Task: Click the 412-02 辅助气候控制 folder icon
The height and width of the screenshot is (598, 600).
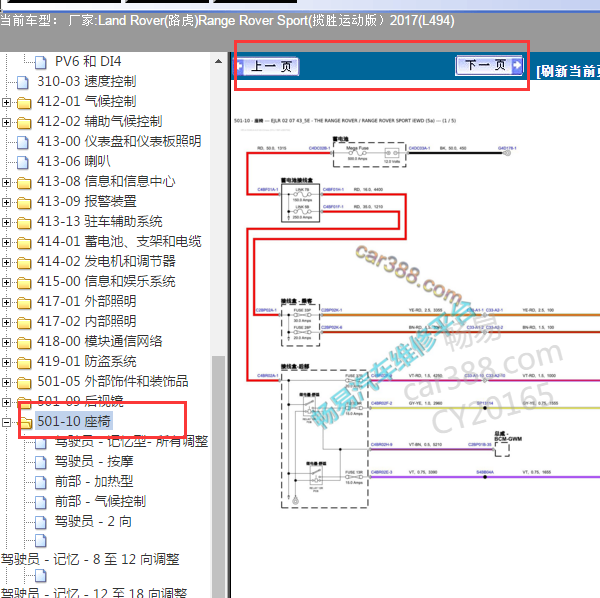Action: [x=24, y=123]
